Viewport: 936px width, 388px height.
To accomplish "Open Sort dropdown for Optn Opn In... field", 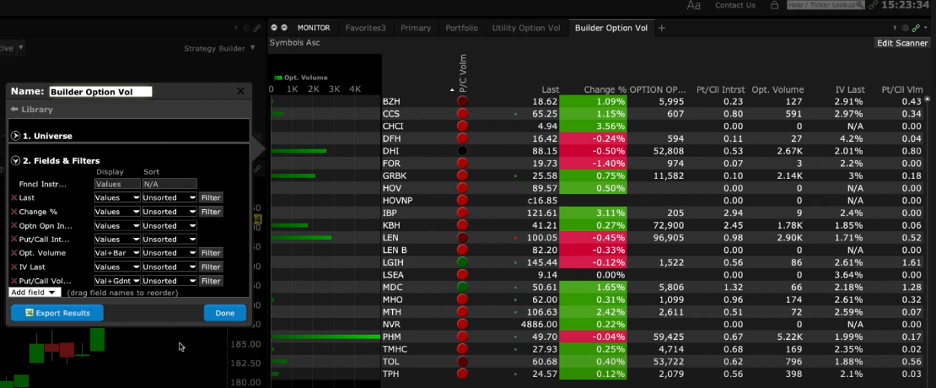I will pyautogui.click(x=170, y=226).
